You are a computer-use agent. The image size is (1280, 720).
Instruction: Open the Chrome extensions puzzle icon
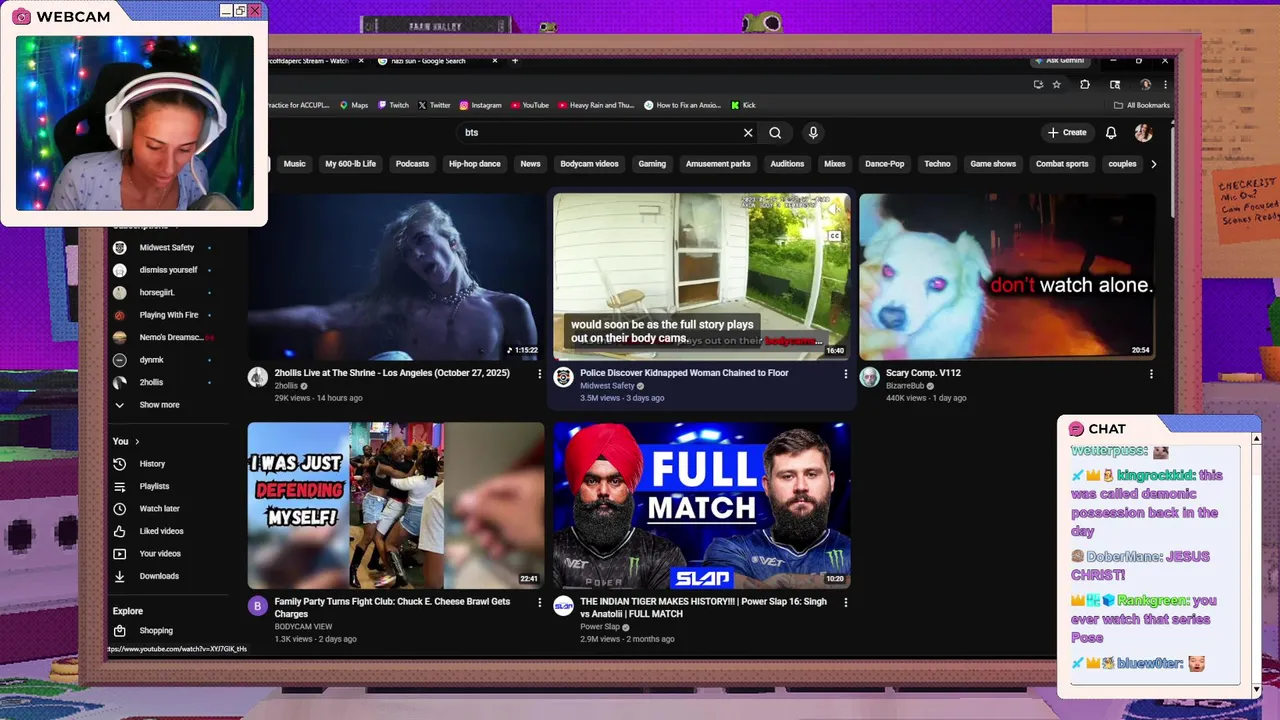pos(1084,85)
